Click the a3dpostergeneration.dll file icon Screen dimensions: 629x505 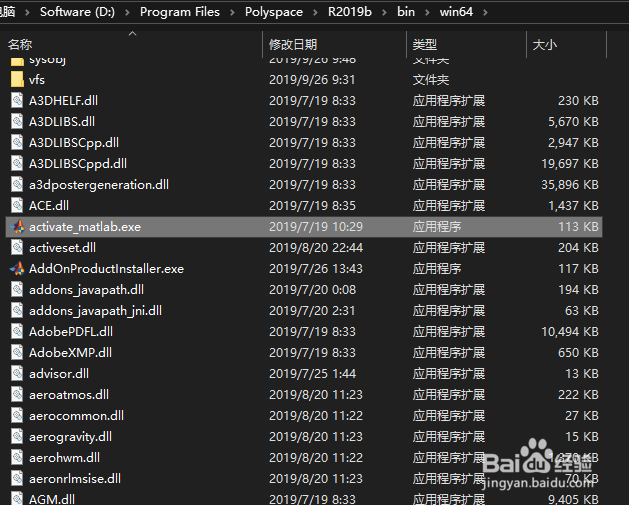(17, 185)
